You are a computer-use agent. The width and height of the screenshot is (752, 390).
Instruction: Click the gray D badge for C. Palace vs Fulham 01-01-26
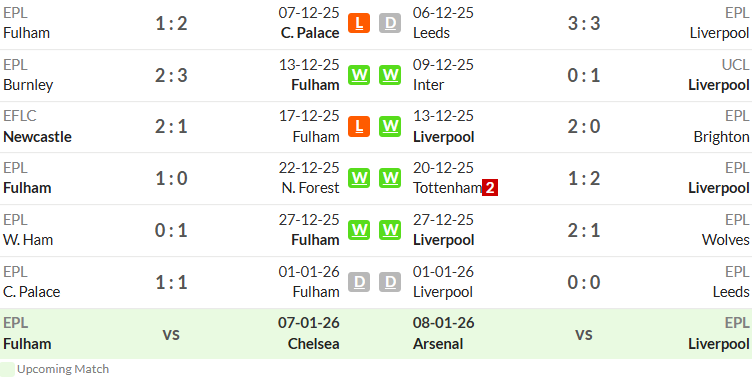pos(359,282)
